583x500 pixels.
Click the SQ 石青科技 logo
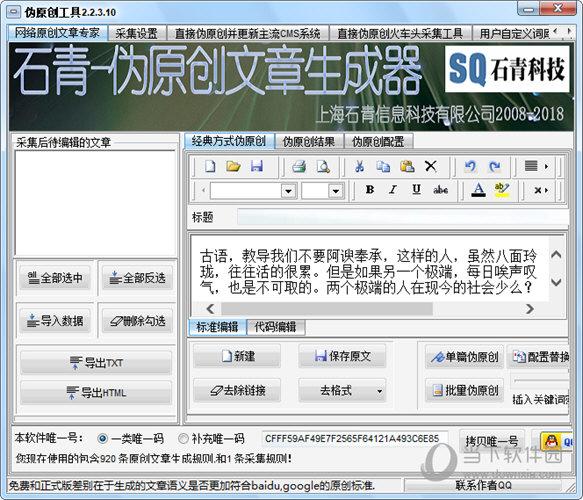[x=507, y=68]
